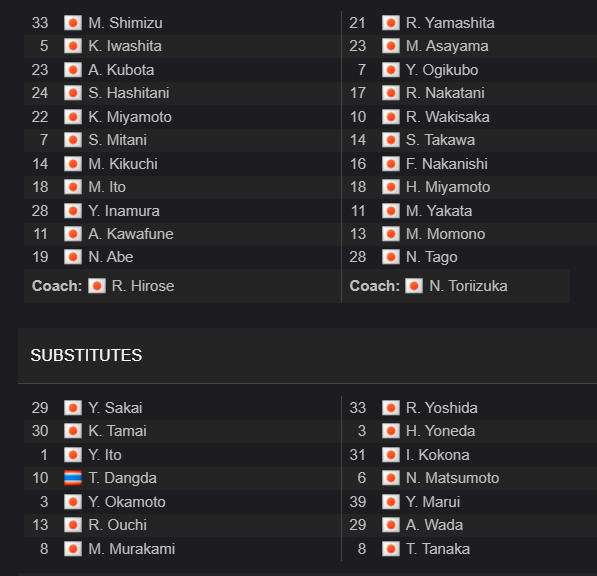The image size is (597, 576).
Task: Click the SUBSTITUTES section header
Action: point(86,355)
